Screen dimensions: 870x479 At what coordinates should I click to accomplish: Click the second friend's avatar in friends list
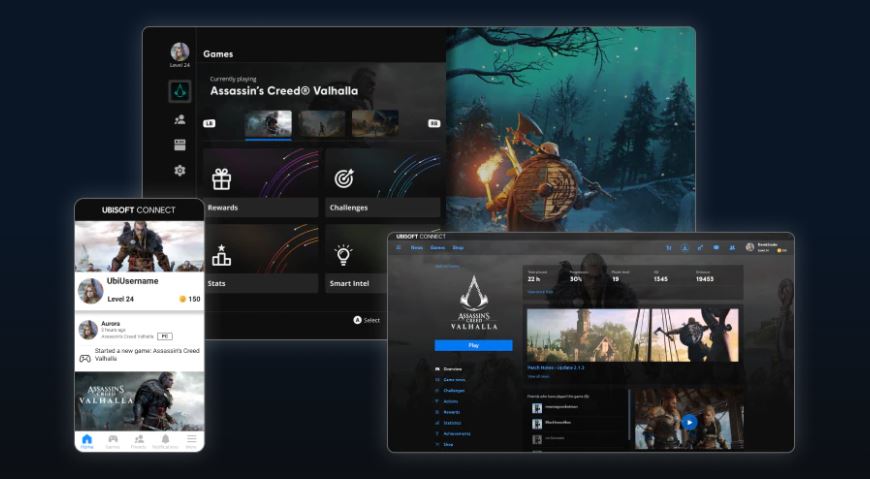(537, 423)
